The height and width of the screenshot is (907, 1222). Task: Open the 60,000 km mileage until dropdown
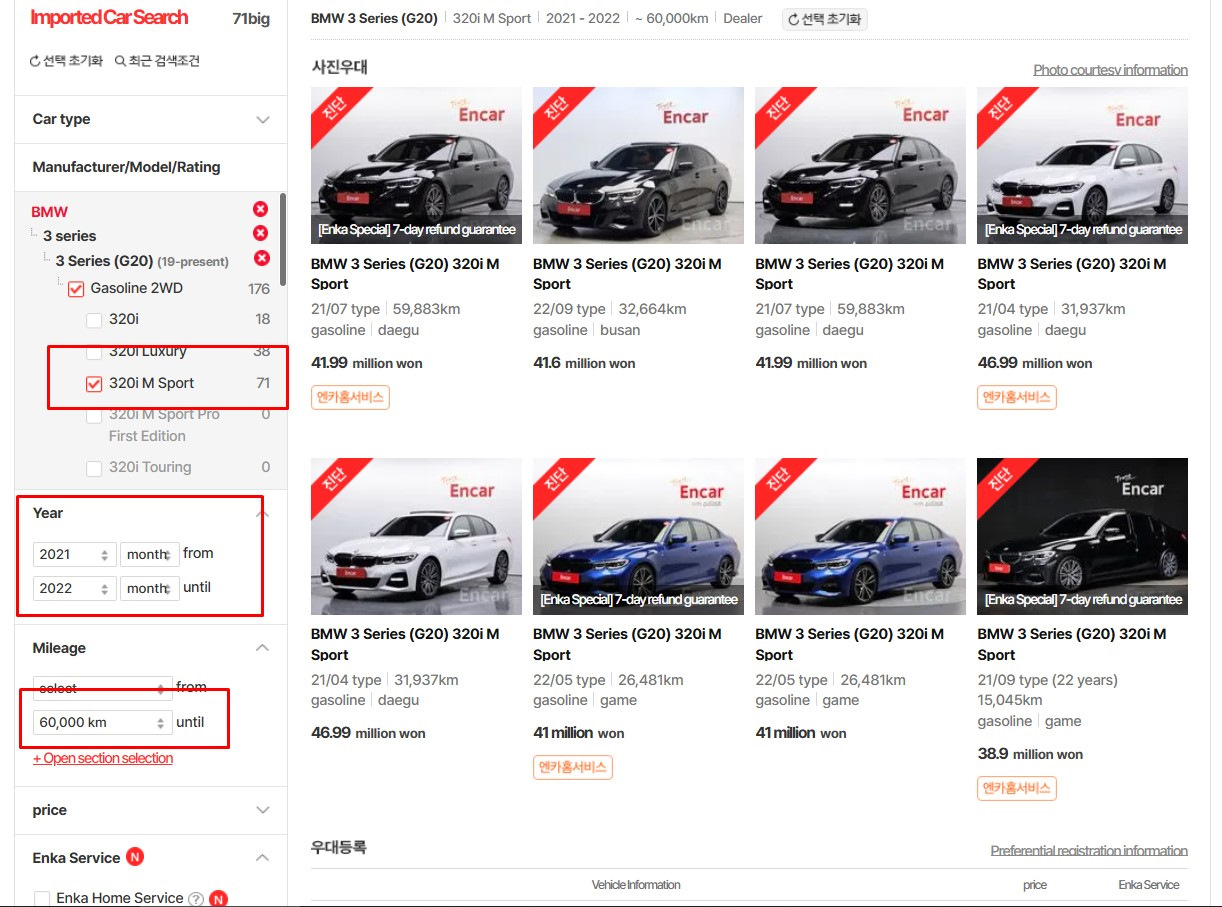click(102, 722)
